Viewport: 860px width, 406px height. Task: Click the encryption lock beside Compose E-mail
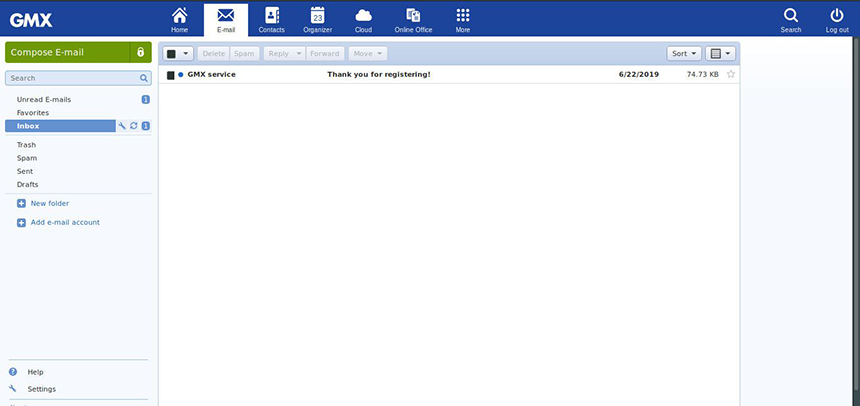[140, 52]
